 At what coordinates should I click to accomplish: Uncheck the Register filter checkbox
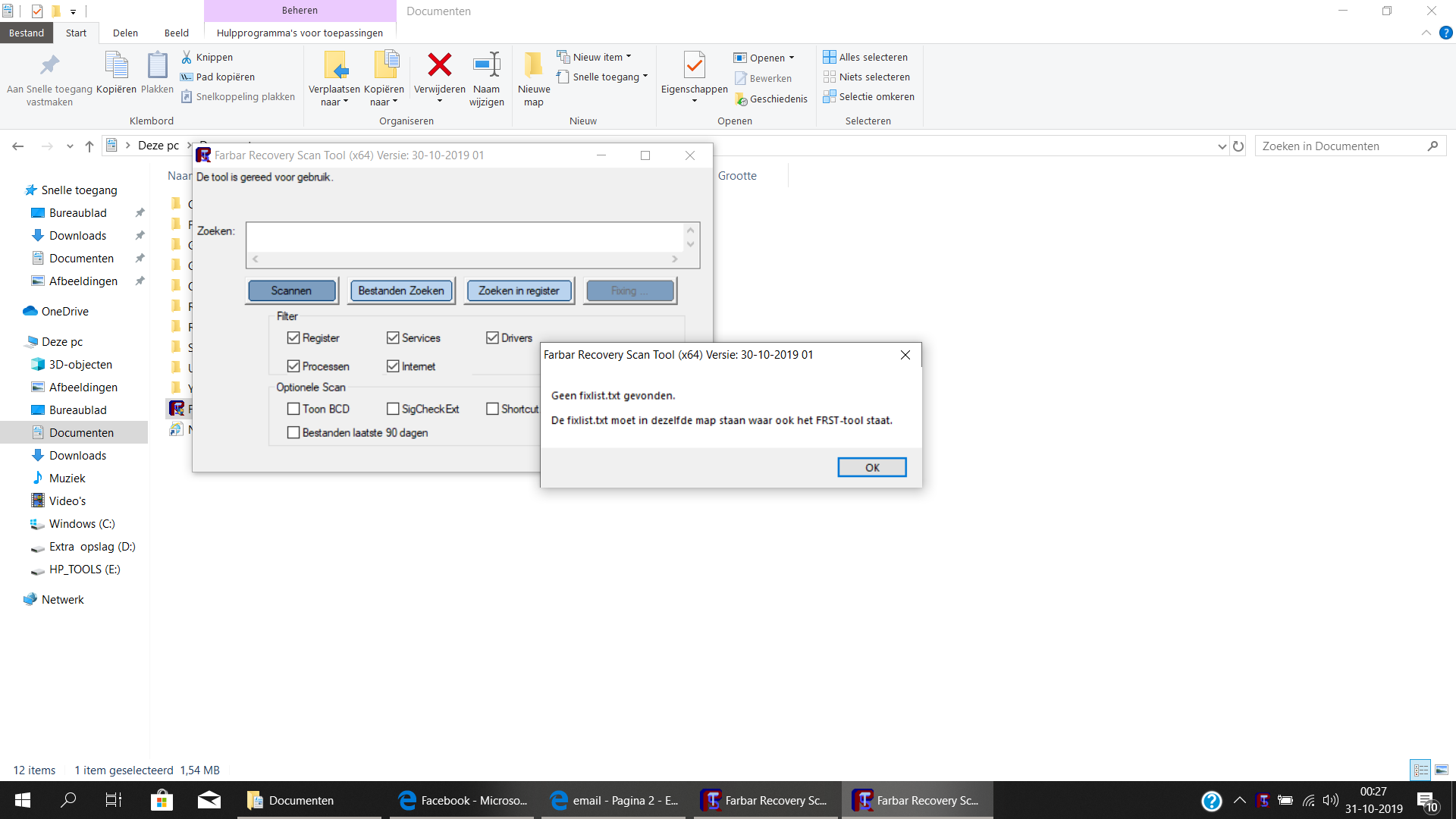pyautogui.click(x=293, y=338)
